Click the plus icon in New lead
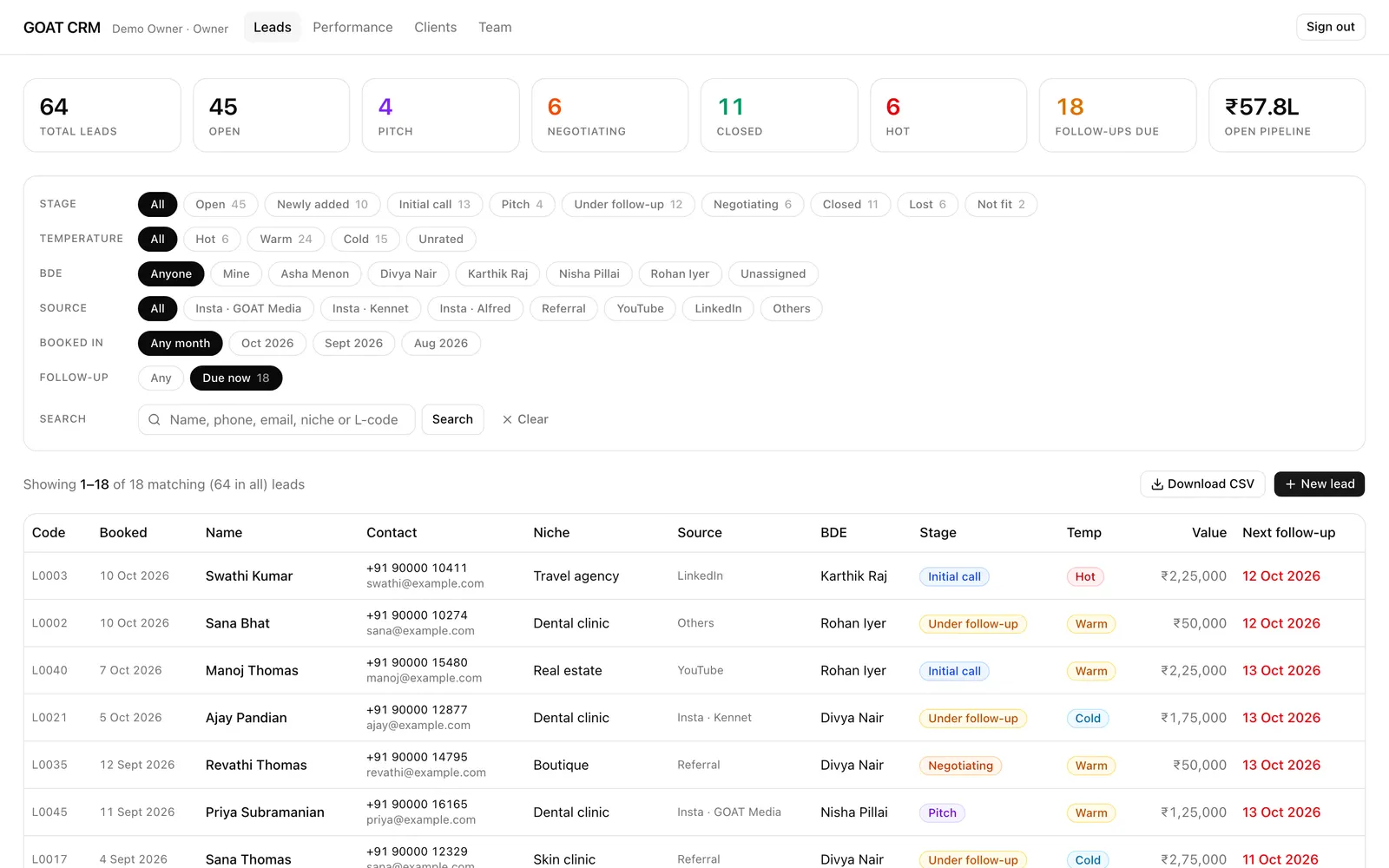1389x868 pixels. [x=1290, y=484]
